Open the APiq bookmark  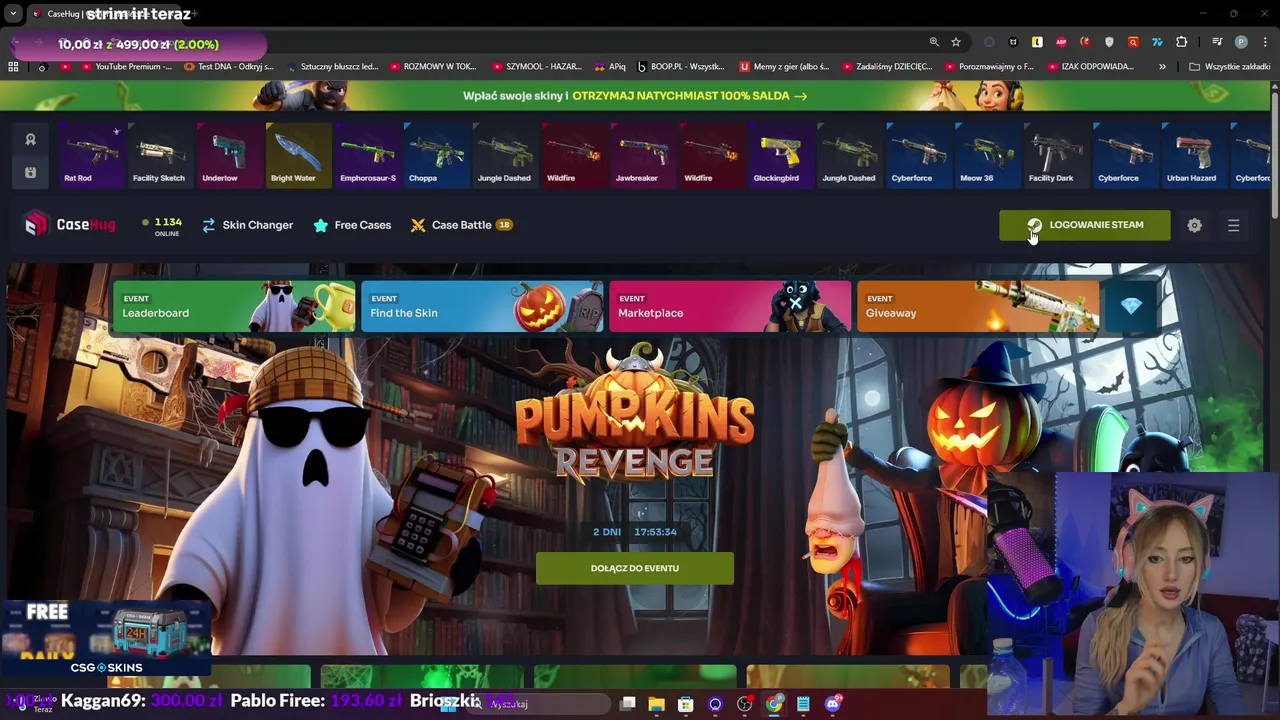609,66
